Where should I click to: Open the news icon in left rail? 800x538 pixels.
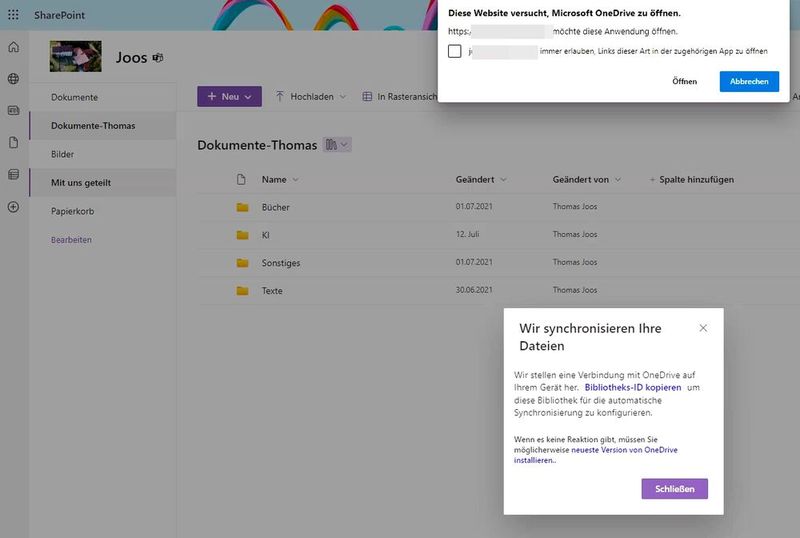[14, 110]
